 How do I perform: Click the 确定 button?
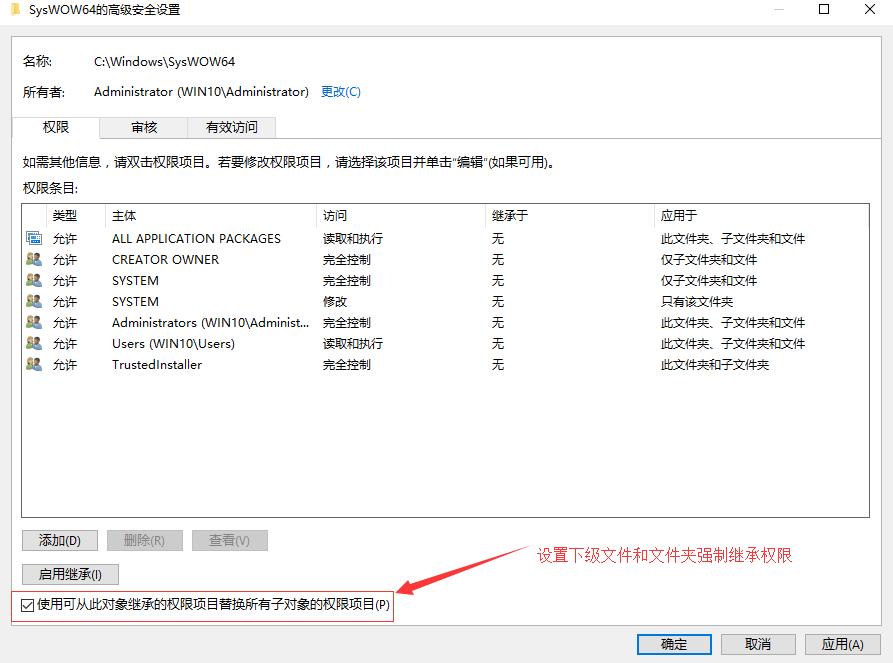673,644
